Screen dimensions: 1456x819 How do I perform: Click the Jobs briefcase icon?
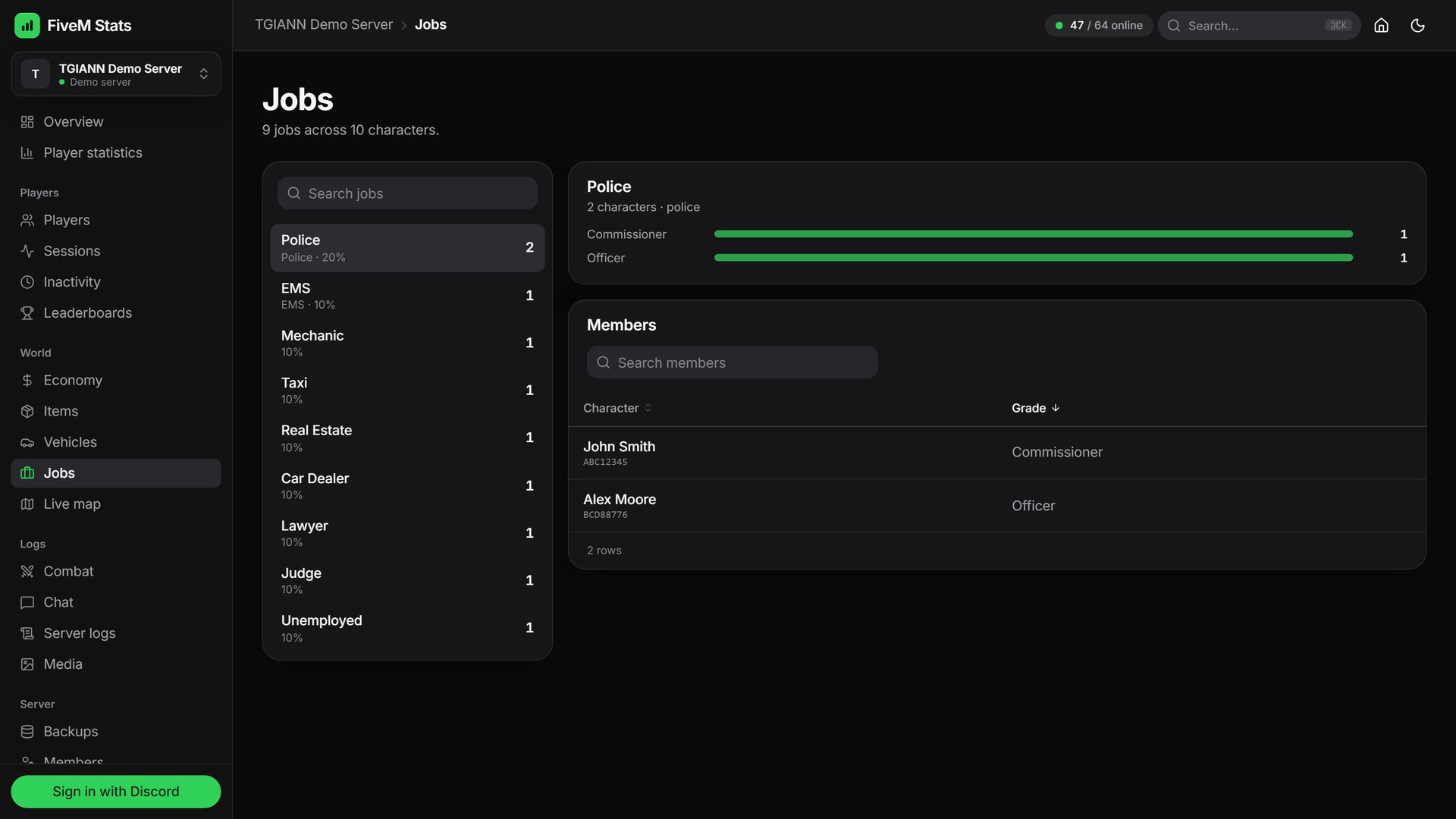pos(27,472)
